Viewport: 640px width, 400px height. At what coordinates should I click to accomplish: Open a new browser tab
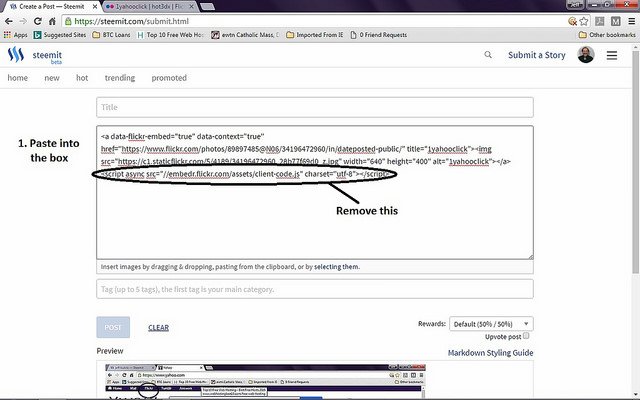(x=207, y=7)
